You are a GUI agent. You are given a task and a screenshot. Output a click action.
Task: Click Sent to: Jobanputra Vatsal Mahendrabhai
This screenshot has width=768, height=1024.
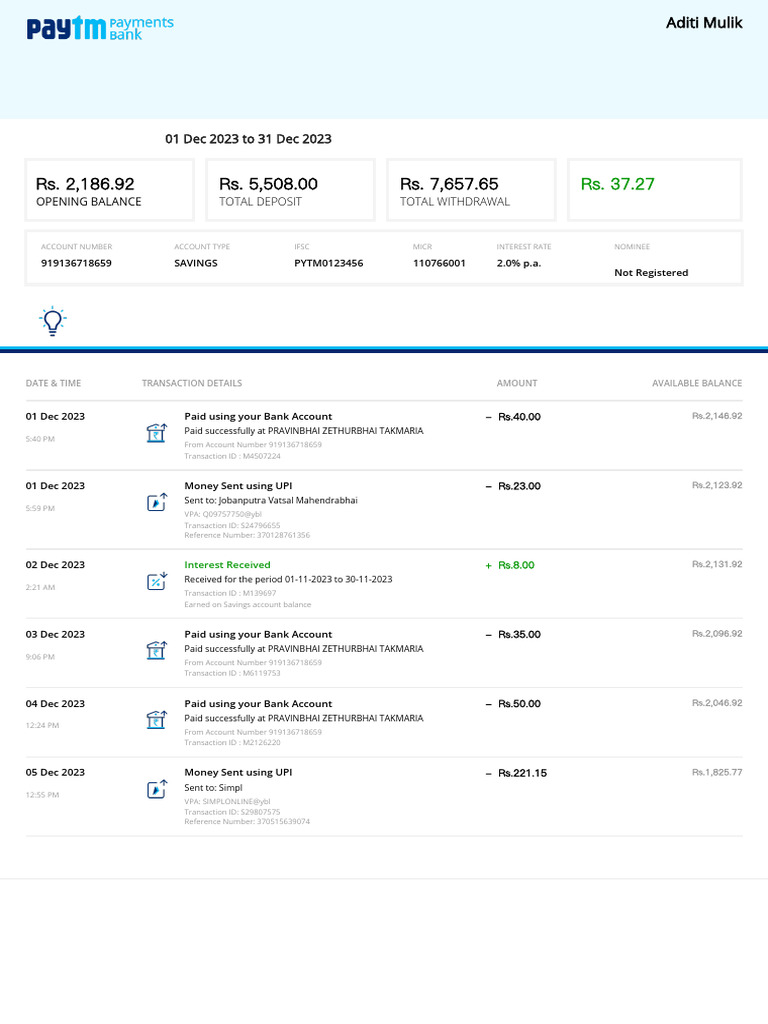(271, 500)
